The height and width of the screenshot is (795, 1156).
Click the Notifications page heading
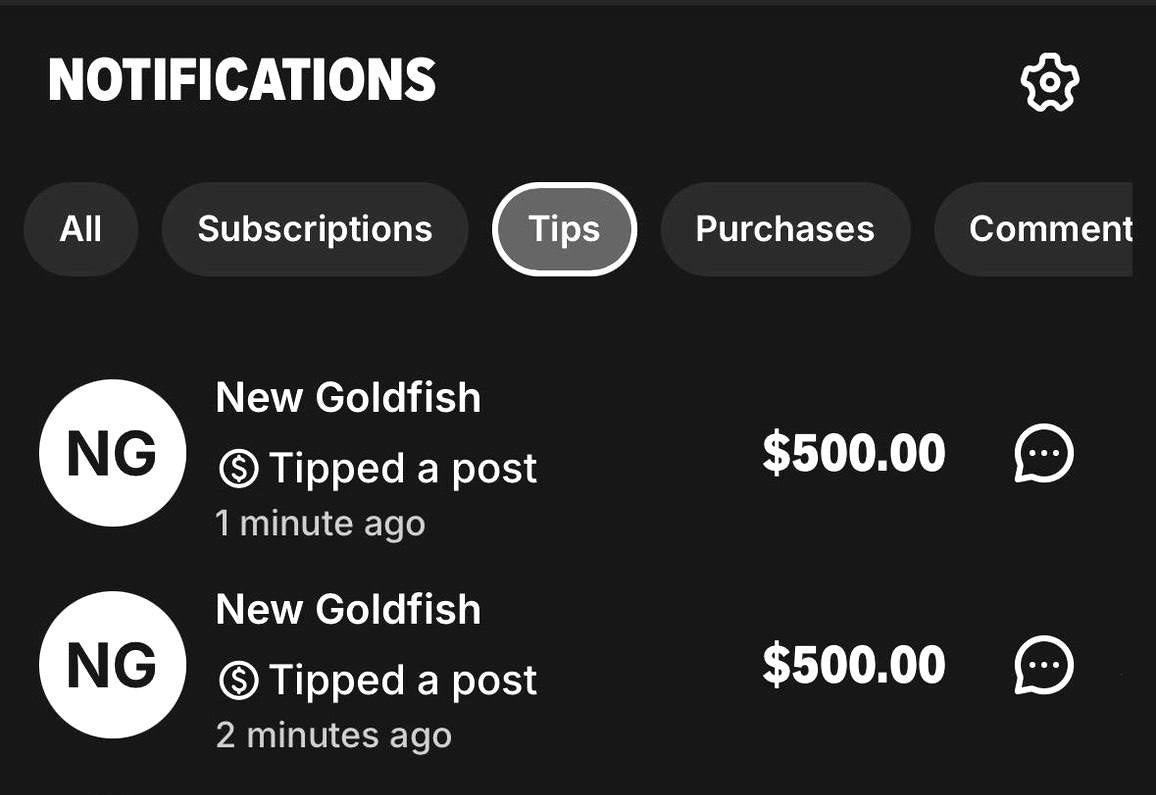tap(242, 80)
